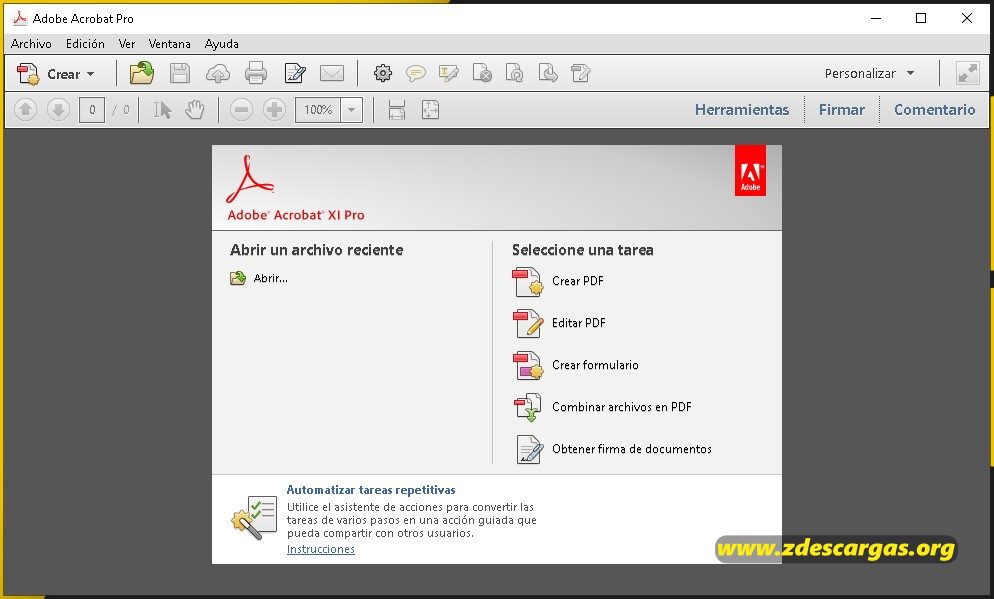Click the cloud upload icon
994x599 pixels.
pyautogui.click(x=217, y=74)
